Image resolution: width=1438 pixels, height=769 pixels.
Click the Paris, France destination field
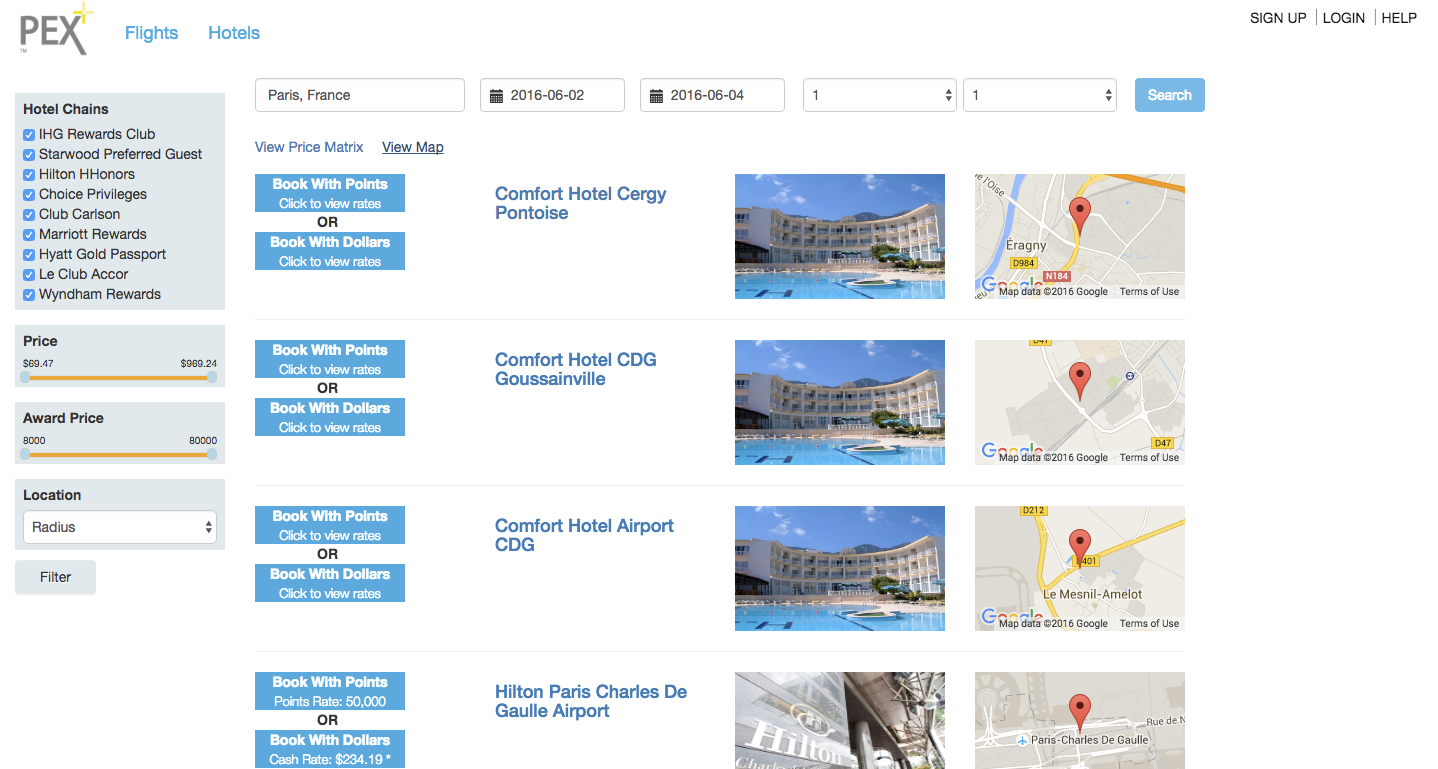[x=360, y=95]
